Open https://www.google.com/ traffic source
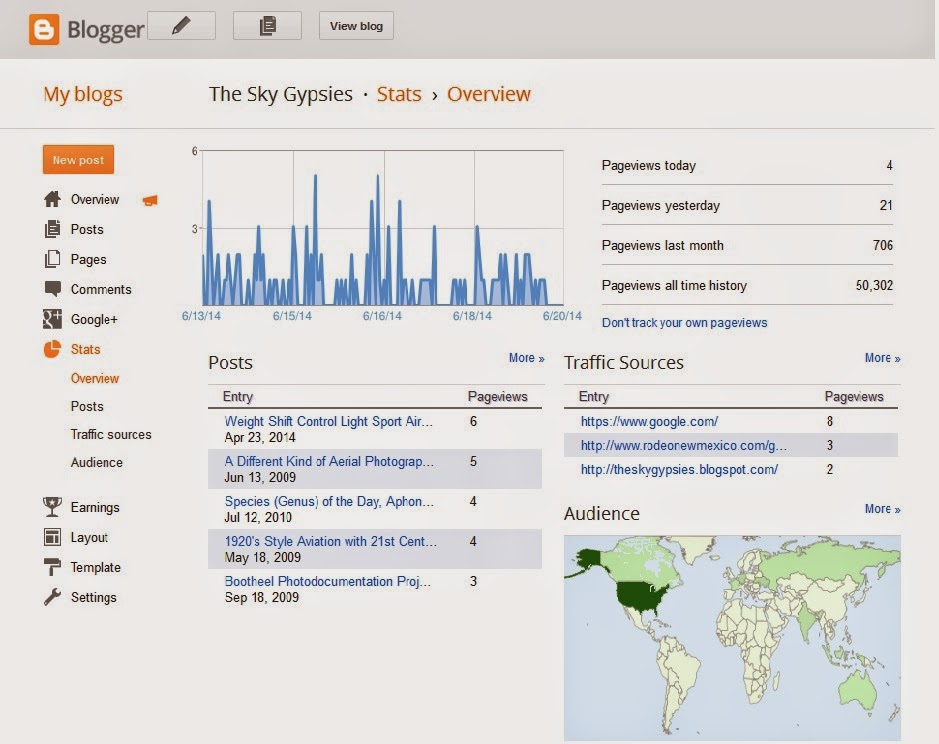The image size is (939, 744). [649, 421]
